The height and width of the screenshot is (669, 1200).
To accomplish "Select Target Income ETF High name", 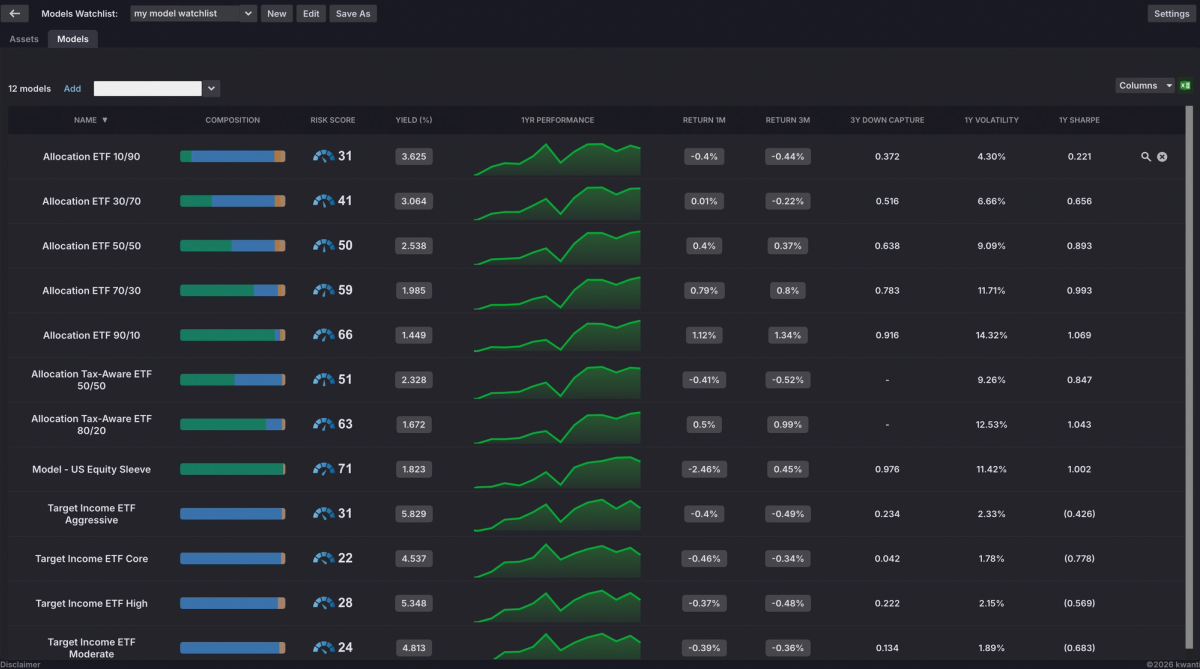I will point(92,603).
